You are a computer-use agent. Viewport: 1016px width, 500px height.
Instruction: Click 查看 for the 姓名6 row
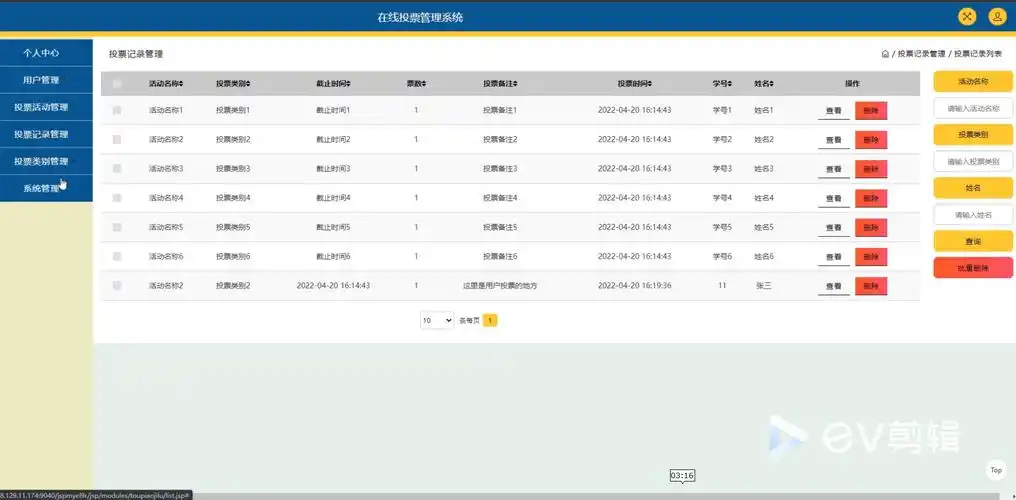click(833, 258)
